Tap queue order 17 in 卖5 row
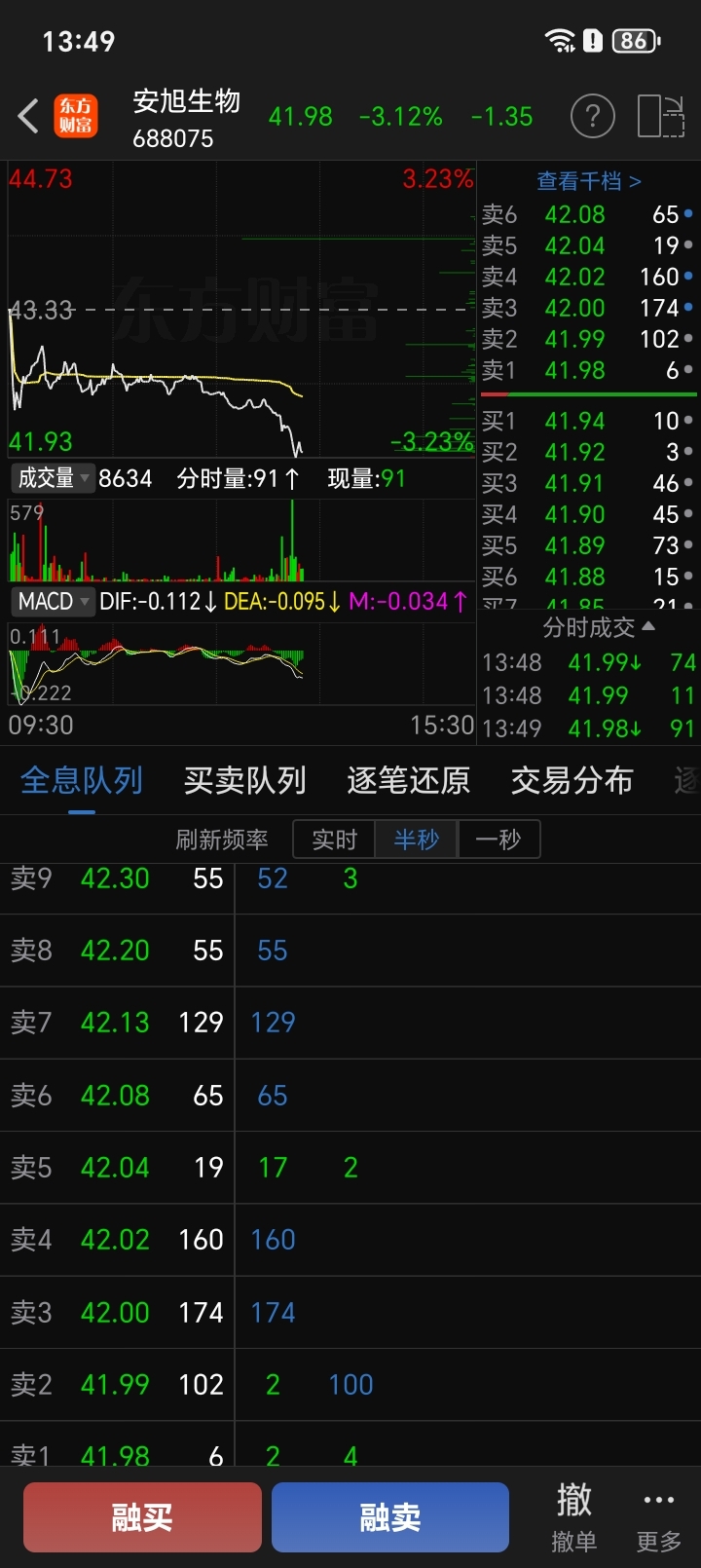Image resolution: width=701 pixels, height=1568 pixels. [273, 1168]
